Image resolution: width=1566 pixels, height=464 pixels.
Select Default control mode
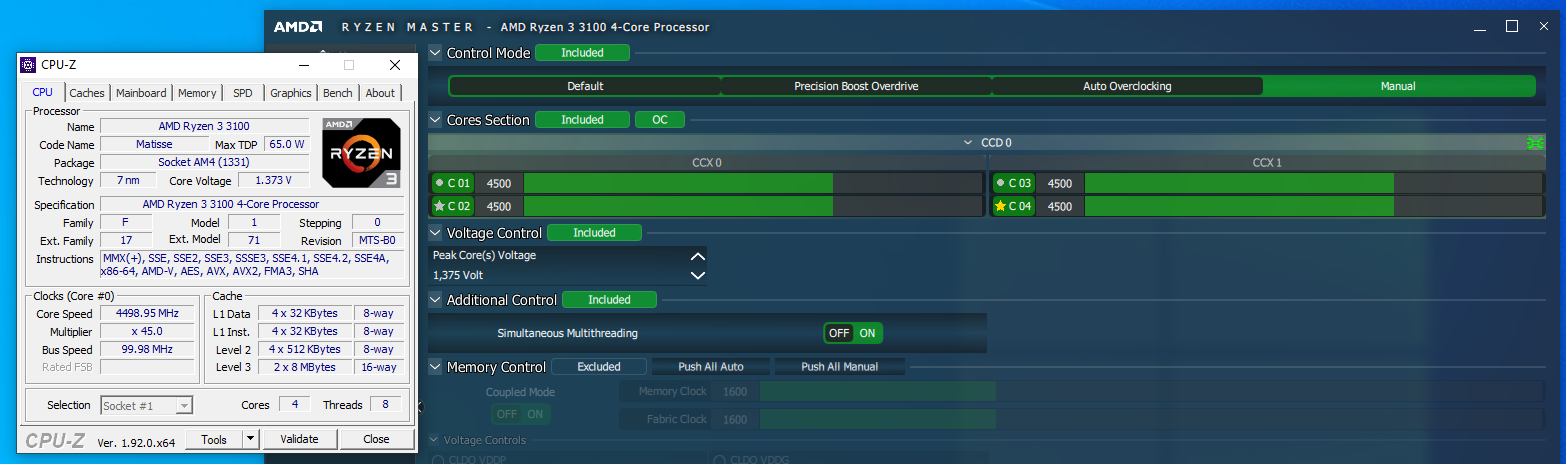[x=585, y=86]
